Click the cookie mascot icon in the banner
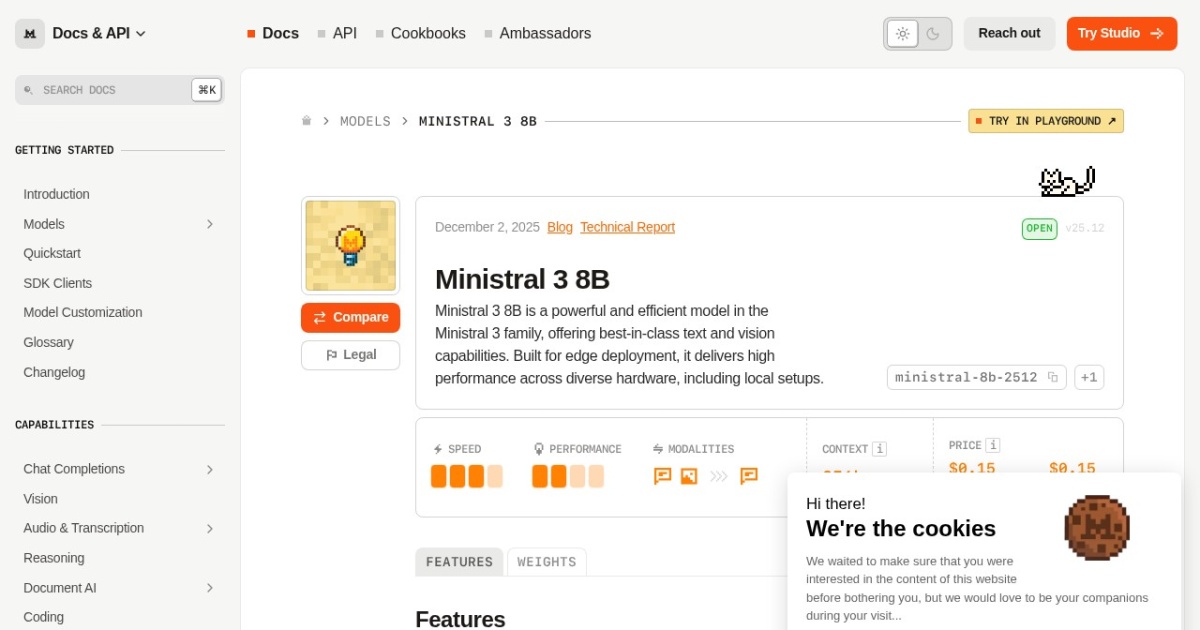 point(1097,528)
